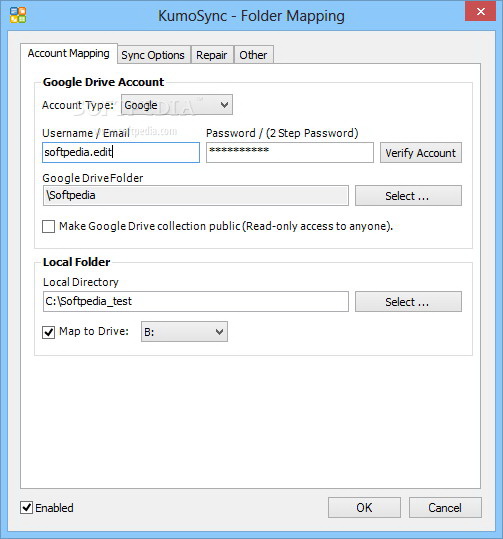Uncheck the Map to Drive checkbox
The image size is (503, 539).
[48, 332]
